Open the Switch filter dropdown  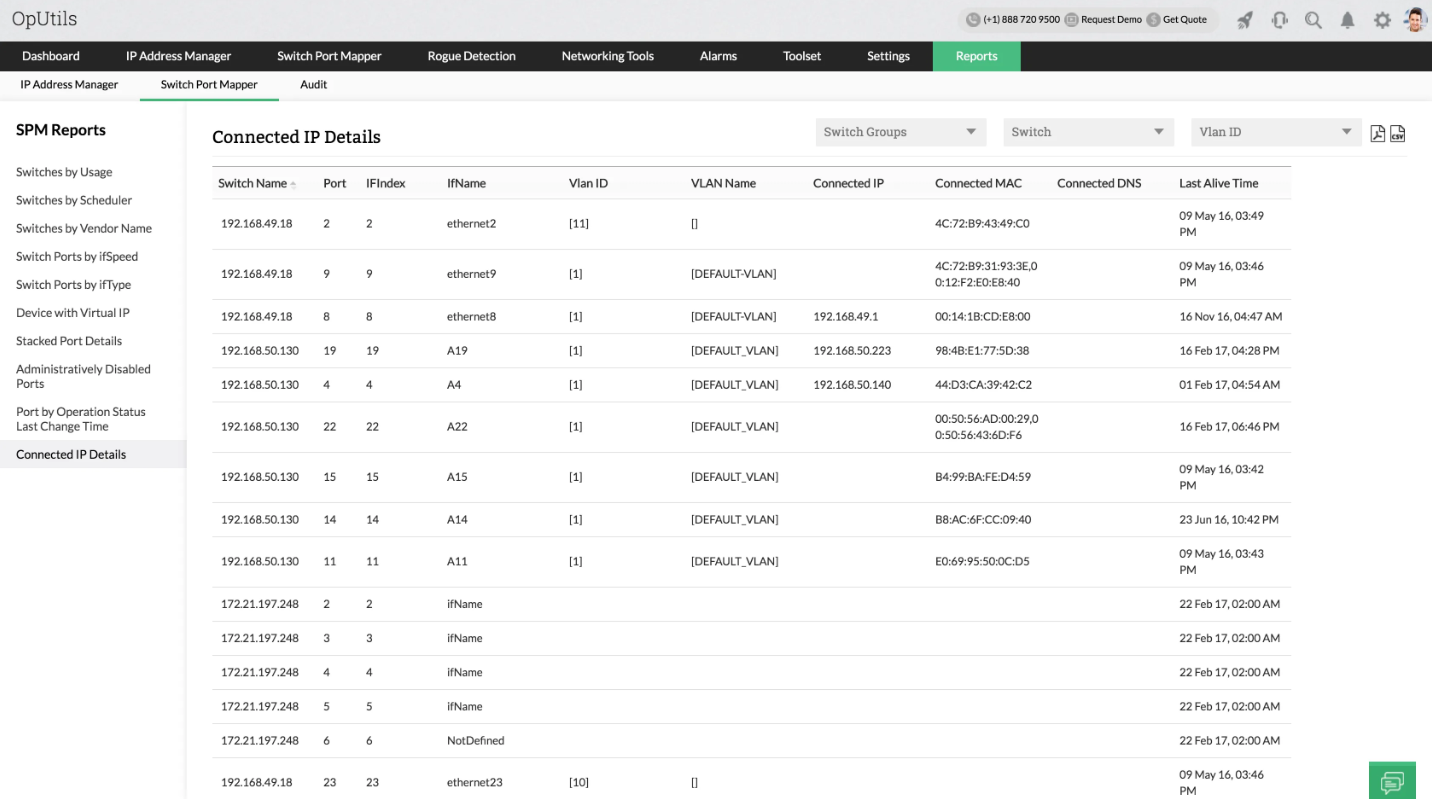click(x=1087, y=132)
